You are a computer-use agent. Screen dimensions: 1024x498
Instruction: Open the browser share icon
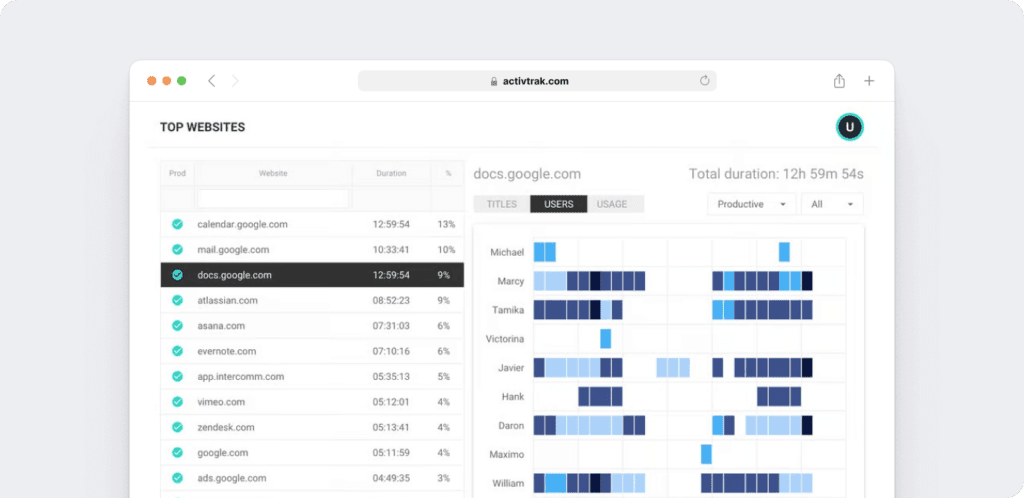(x=839, y=81)
